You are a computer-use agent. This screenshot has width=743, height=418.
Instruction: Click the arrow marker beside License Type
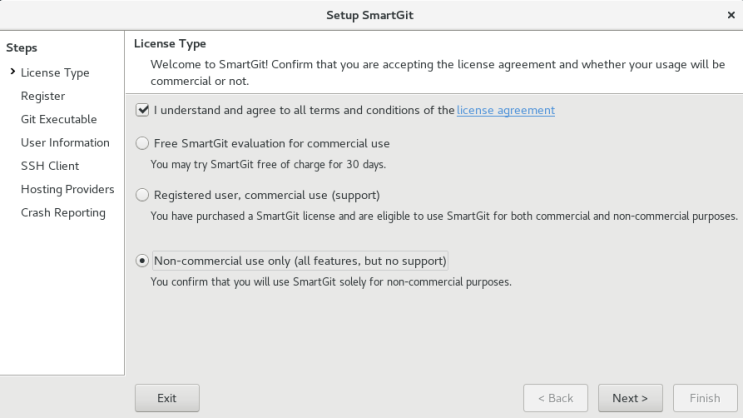pyautogui.click(x=11, y=73)
